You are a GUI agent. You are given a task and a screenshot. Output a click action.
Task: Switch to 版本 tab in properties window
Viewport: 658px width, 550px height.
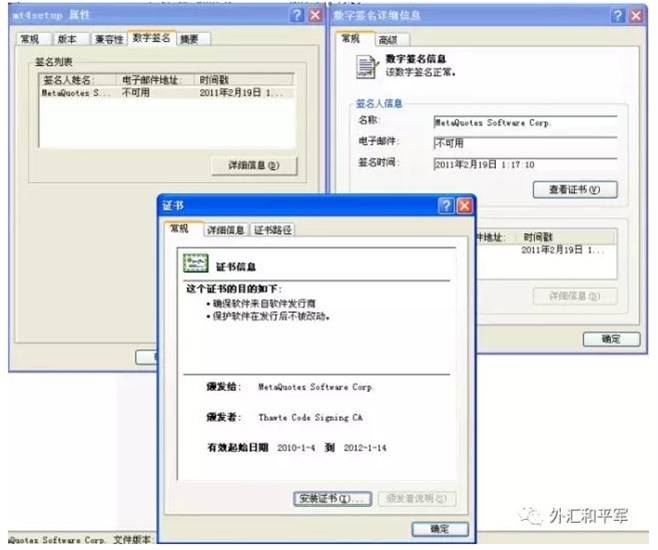[68, 39]
